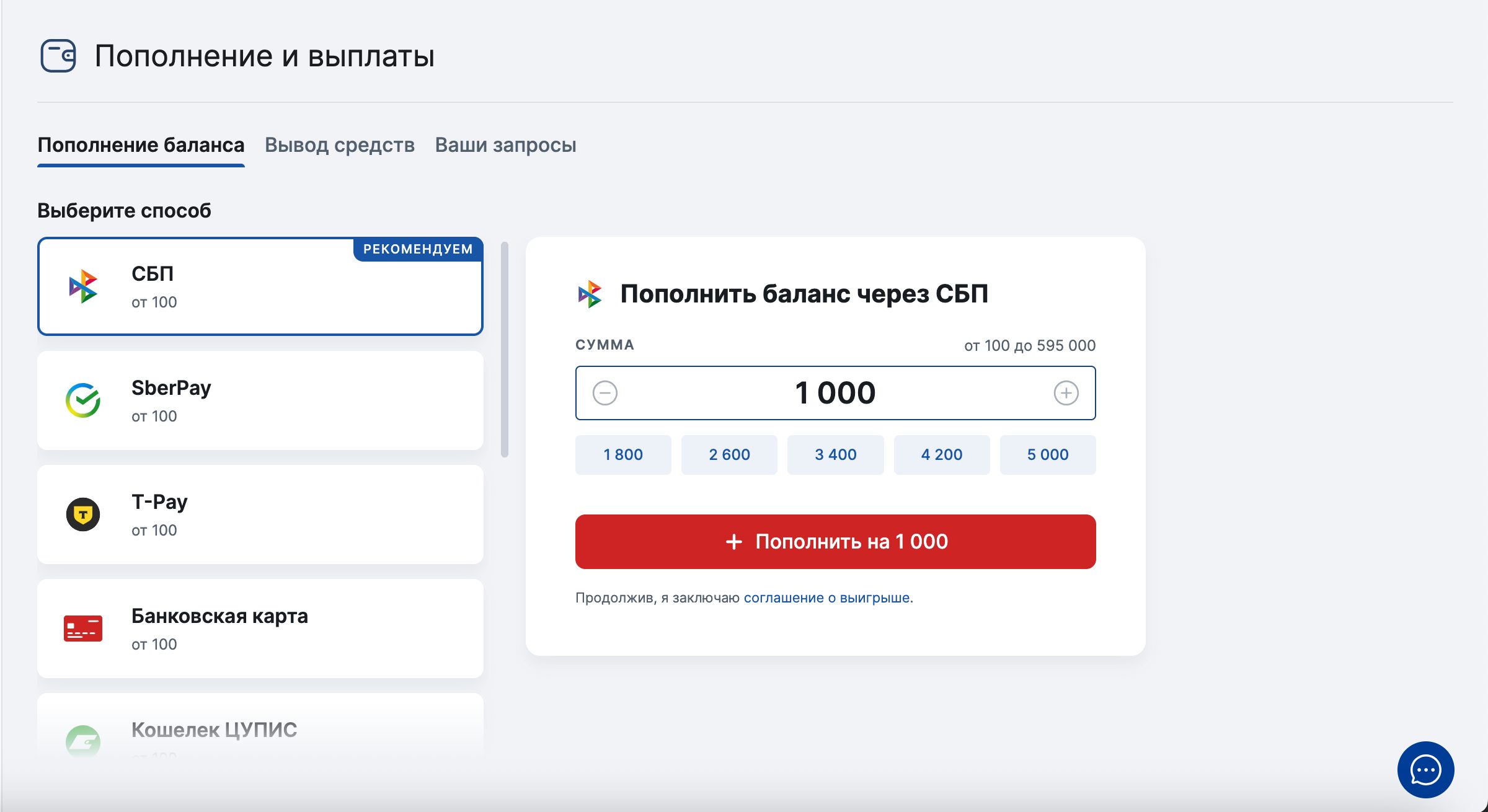
Task: Choose the 5 000 preset amount
Action: coord(1048,454)
